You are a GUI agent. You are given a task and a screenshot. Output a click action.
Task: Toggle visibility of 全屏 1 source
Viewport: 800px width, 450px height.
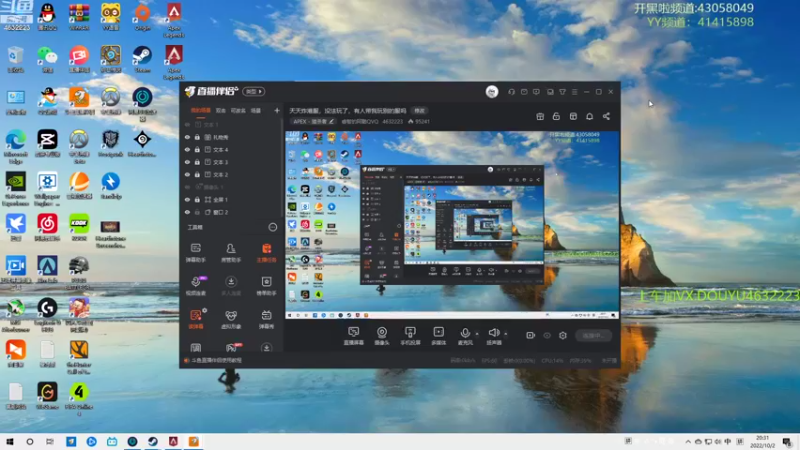pos(187,199)
